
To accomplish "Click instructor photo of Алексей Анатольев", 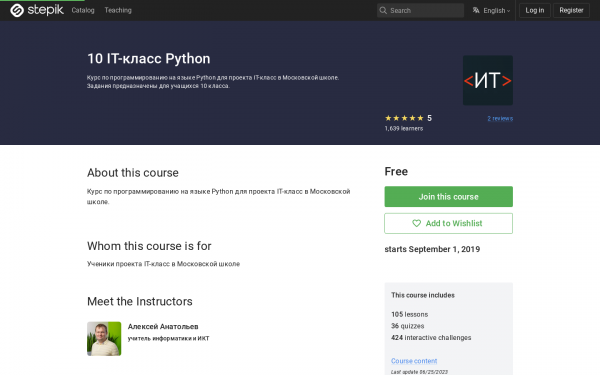I will coord(104,339).
